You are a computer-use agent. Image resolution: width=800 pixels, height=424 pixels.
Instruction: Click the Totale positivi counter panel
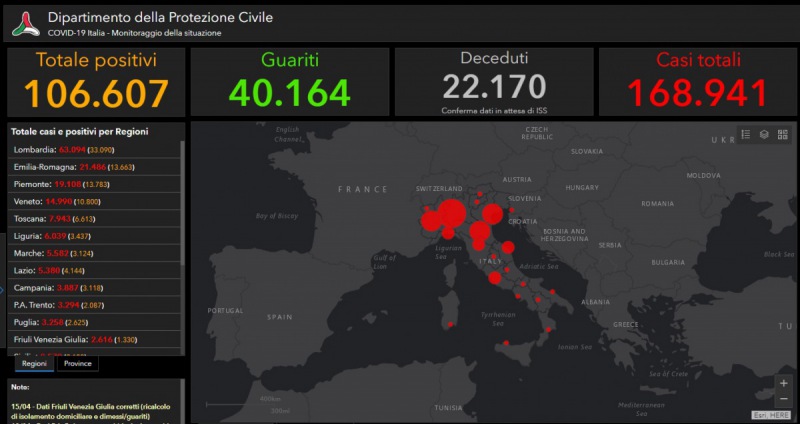tap(96, 82)
